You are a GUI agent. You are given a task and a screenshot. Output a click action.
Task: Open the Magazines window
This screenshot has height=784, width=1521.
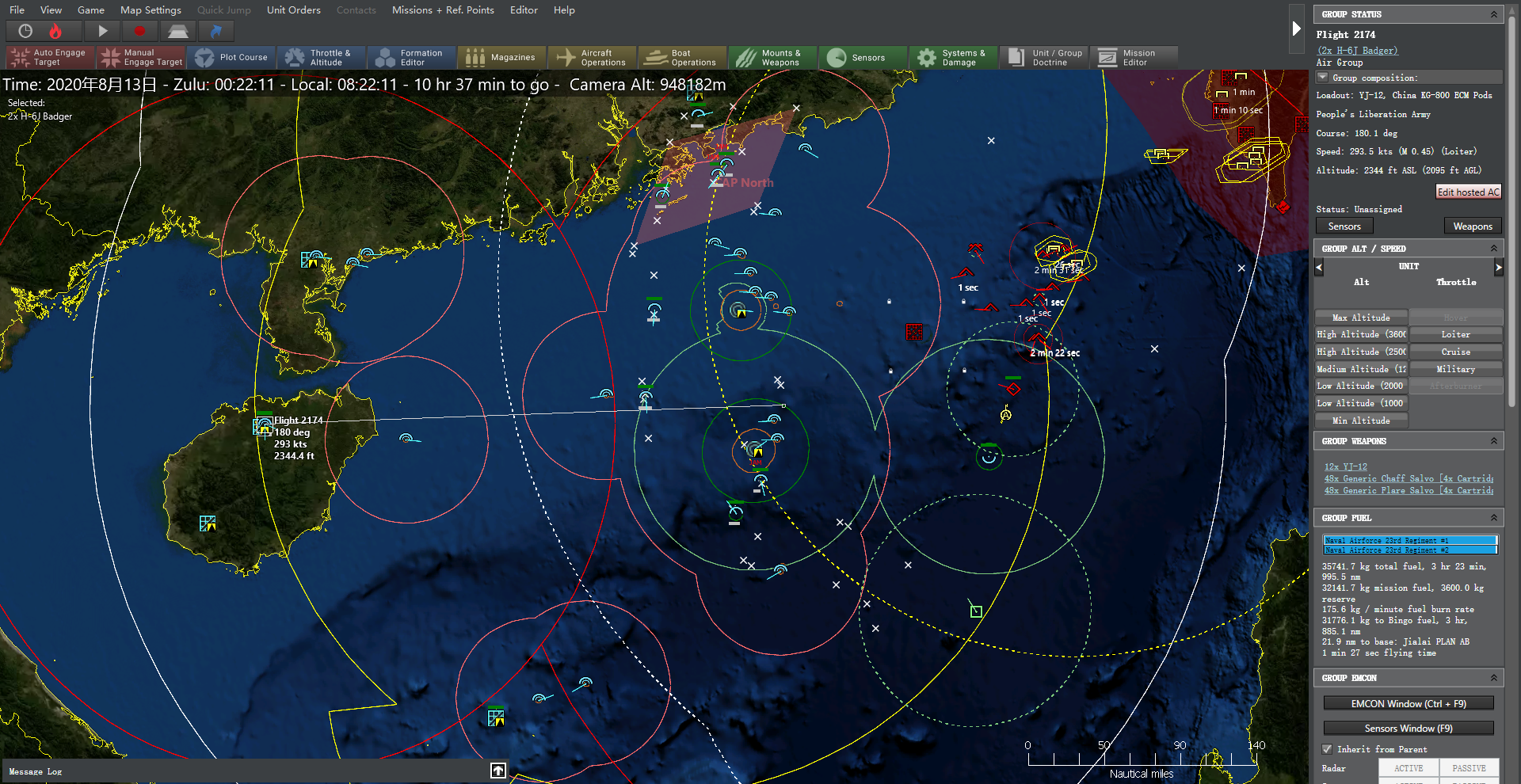coord(504,57)
